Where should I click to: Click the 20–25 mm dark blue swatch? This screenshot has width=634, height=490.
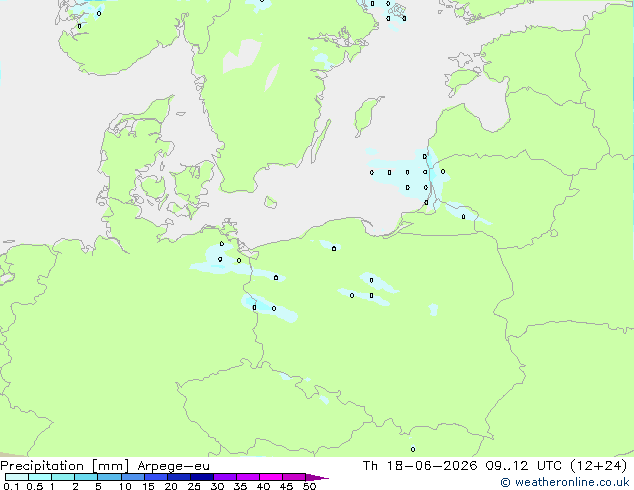coord(178,477)
